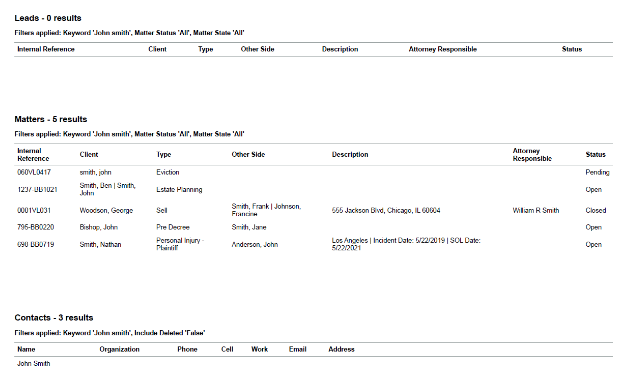Select matter reference 1237-BB1021

point(37,190)
